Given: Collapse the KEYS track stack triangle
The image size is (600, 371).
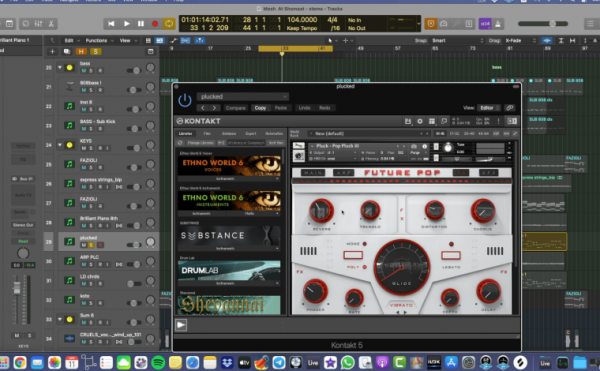Looking at the screenshot, I should point(60,145).
